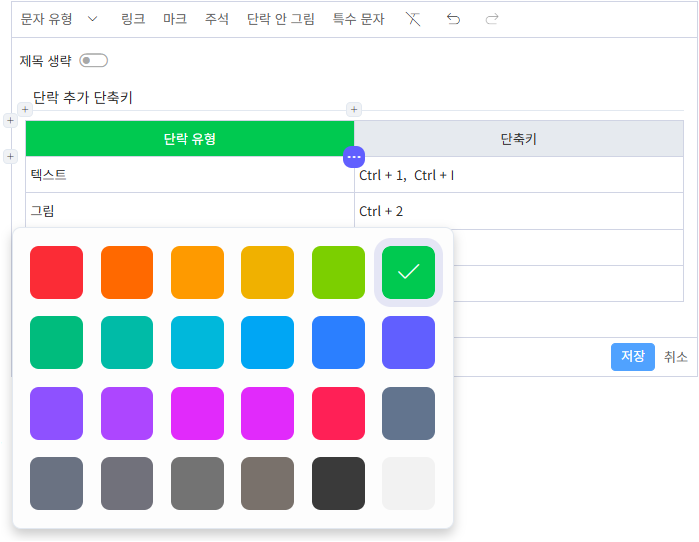The height and width of the screenshot is (542, 699).
Task: Click the redo arrow icon
Action: pyautogui.click(x=492, y=19)
